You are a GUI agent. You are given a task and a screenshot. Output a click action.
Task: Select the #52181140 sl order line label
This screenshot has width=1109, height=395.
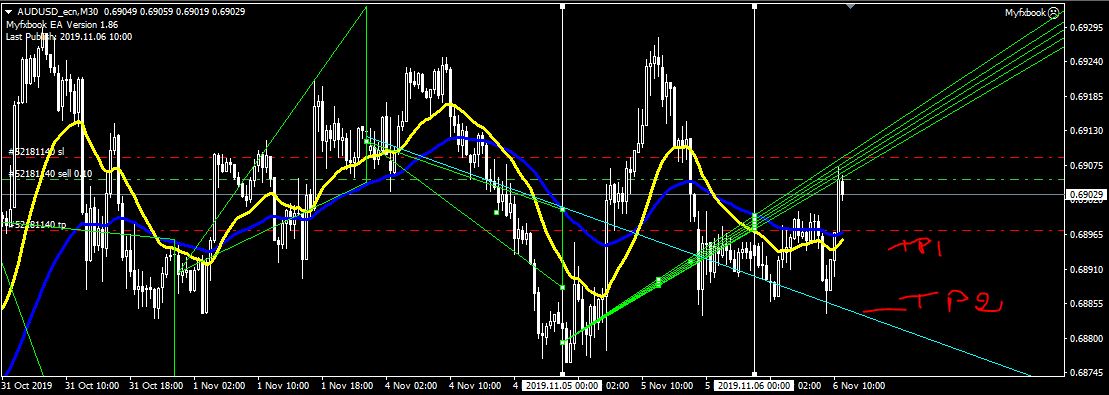coord(36,151)
